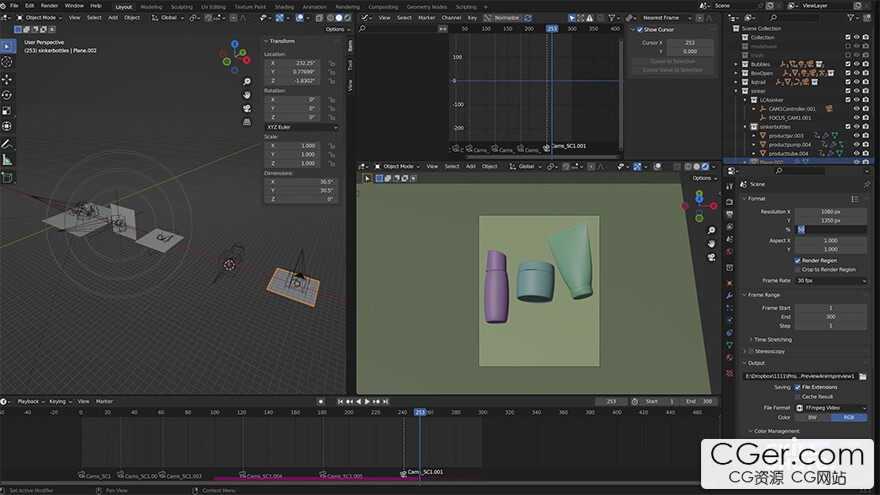880x495 pixels.
Task: Toggle the Show Cursor checkbox
Action: (x=640, y=30)
